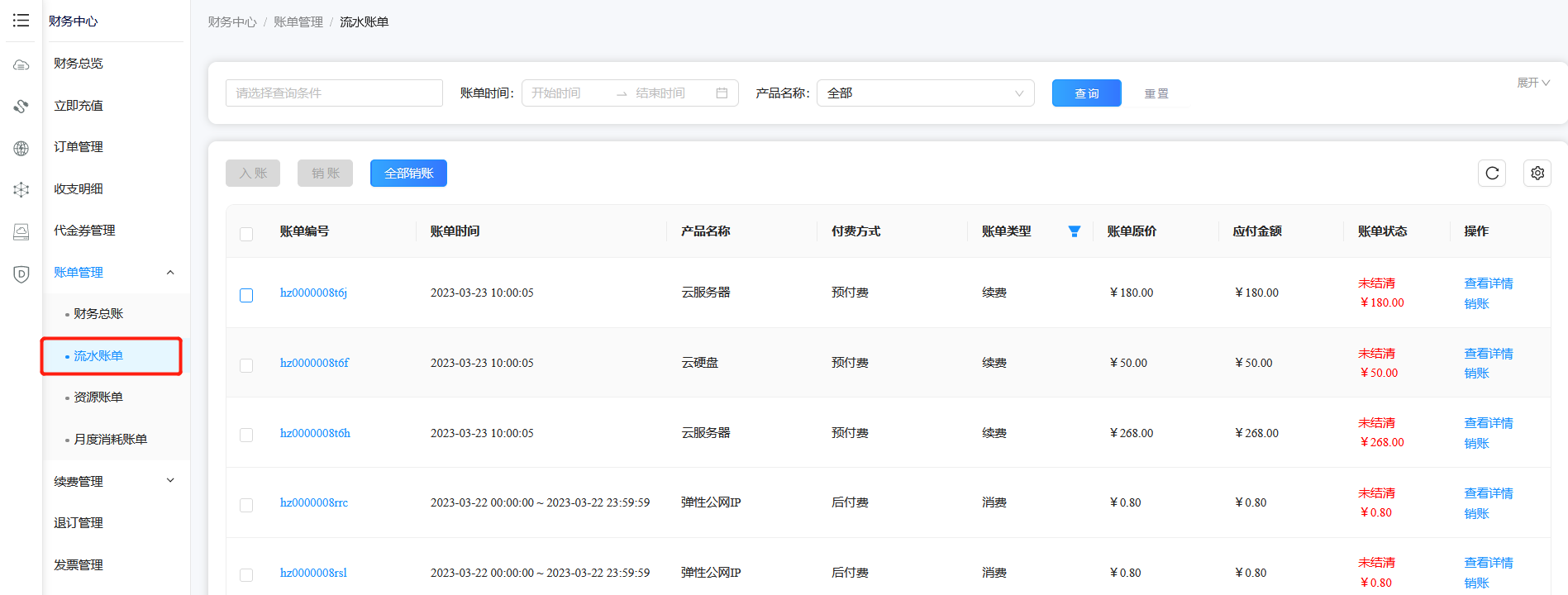Check the row hz0000008t6f
Image resolution: width=1568 pixels, height=595 pixels.
pos(246,365)
